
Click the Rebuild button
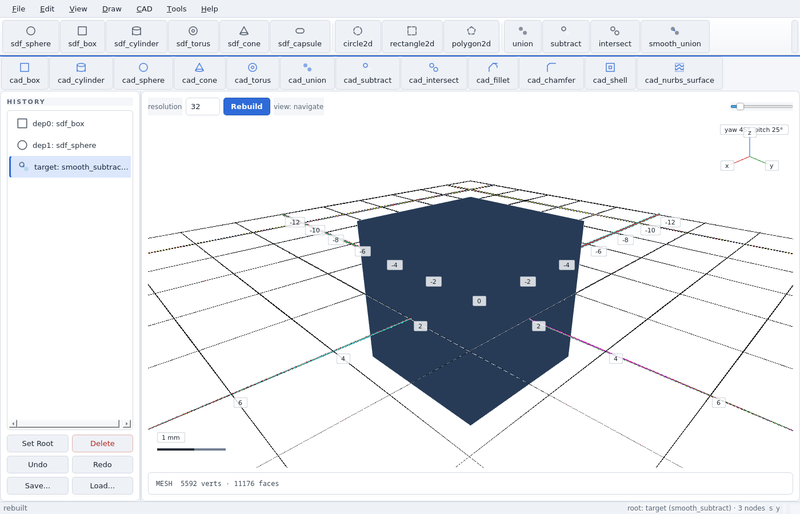click(246, 107)
